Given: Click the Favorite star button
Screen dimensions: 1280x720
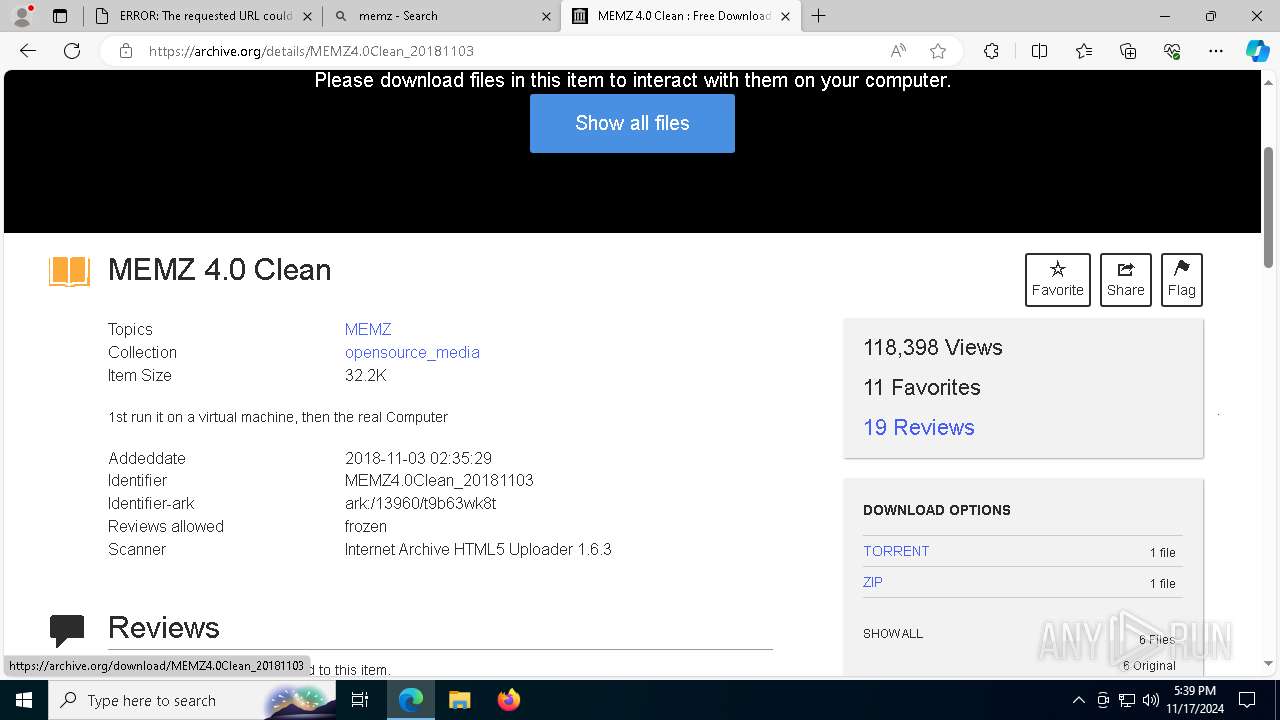Looking at the screenshot, I should pyautogui.click(x=1057, y=280).
